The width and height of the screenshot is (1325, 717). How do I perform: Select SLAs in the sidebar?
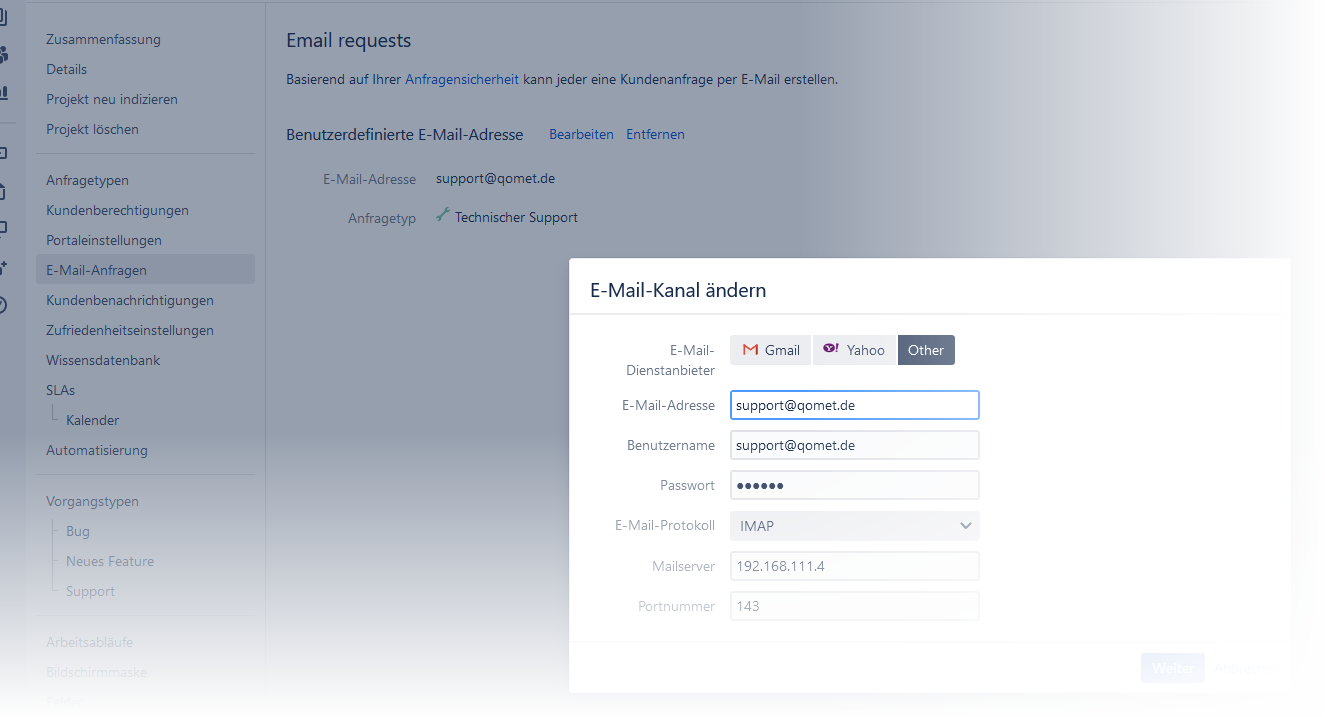coord(60,391)
